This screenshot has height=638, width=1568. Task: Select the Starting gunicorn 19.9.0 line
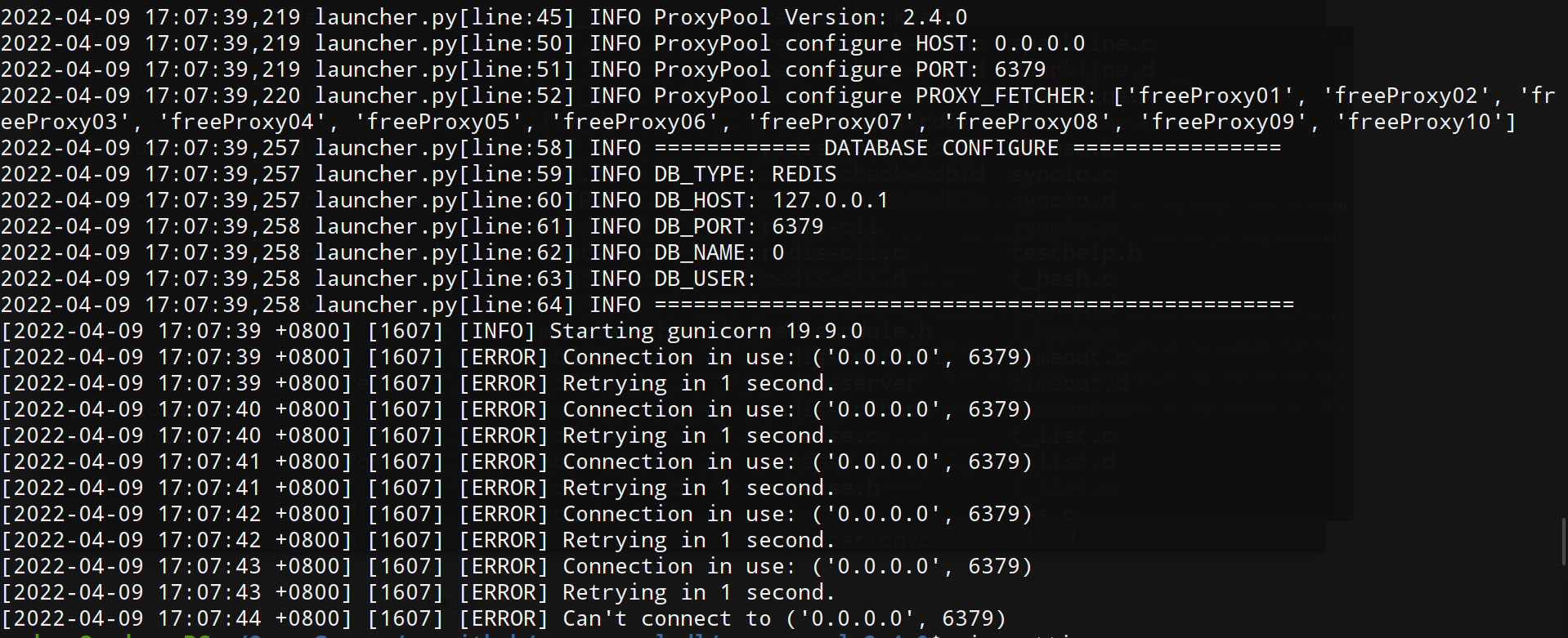[x=432, y=331]
